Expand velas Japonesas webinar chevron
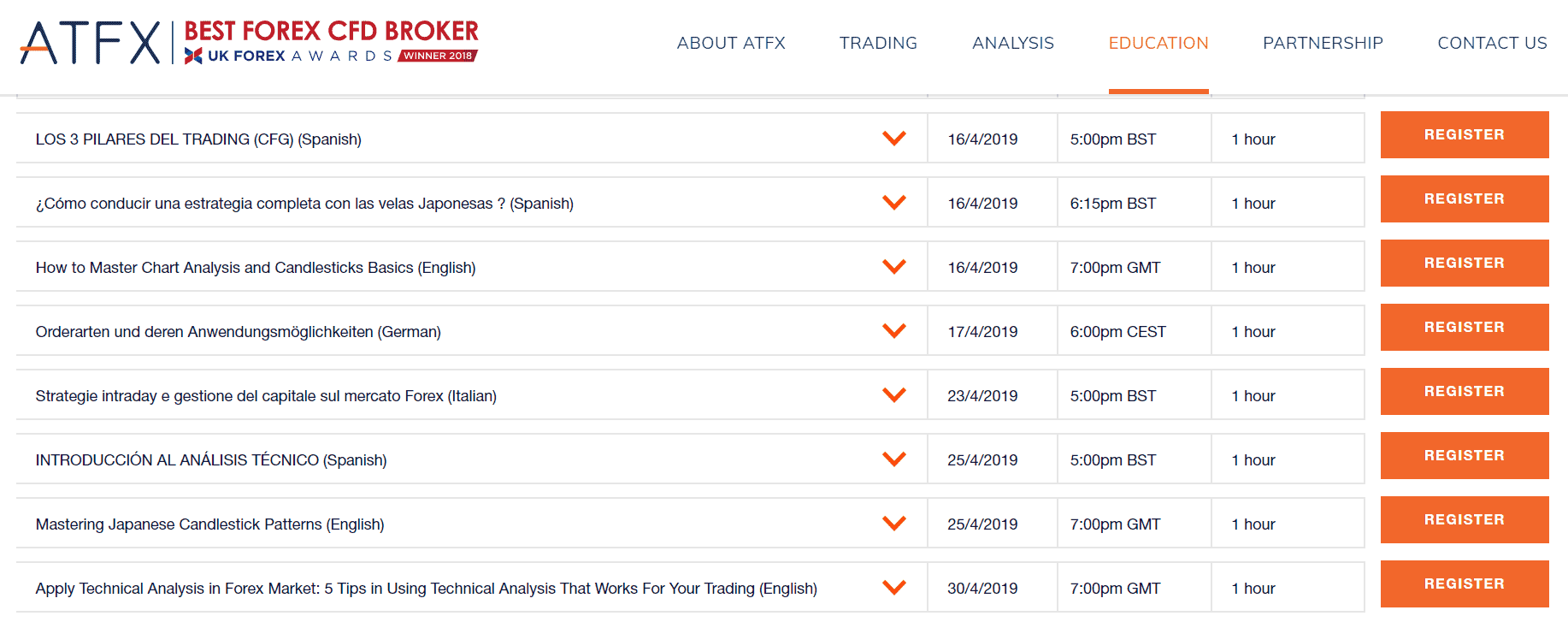This screenshot has height=622, width=1568. (894, 203)
